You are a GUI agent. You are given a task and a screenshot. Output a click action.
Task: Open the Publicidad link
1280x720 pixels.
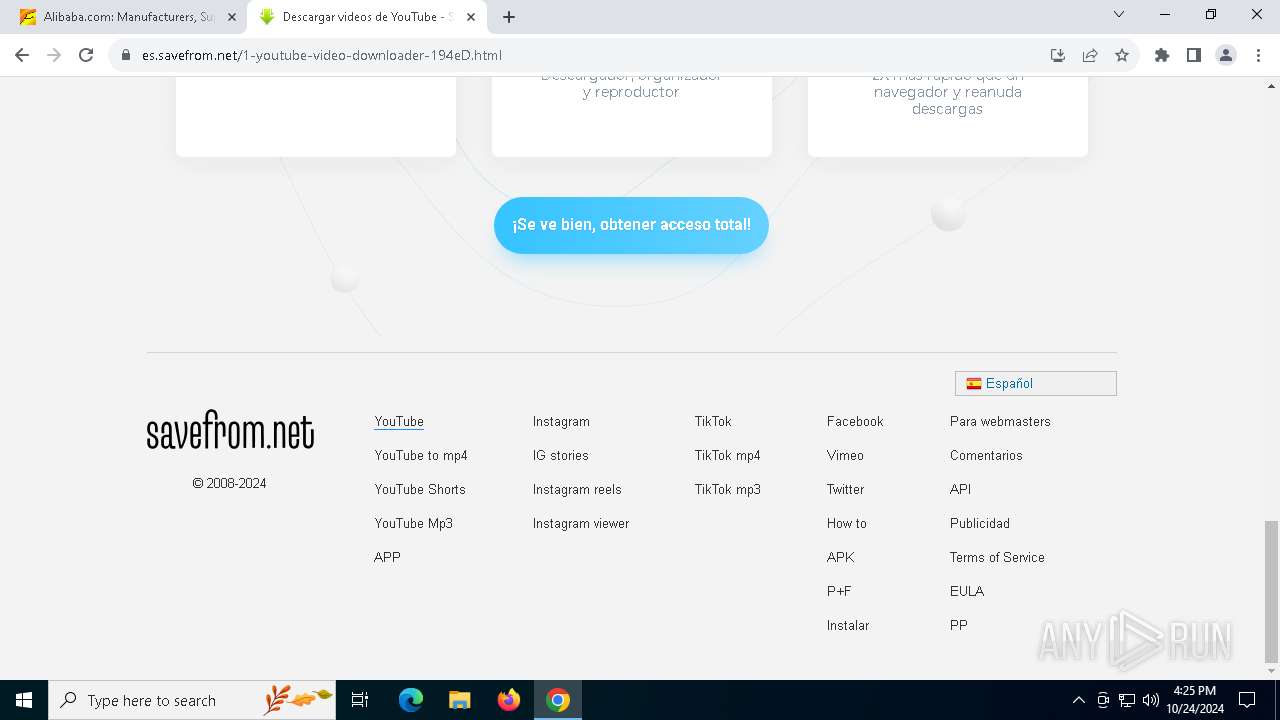[980, 524]
